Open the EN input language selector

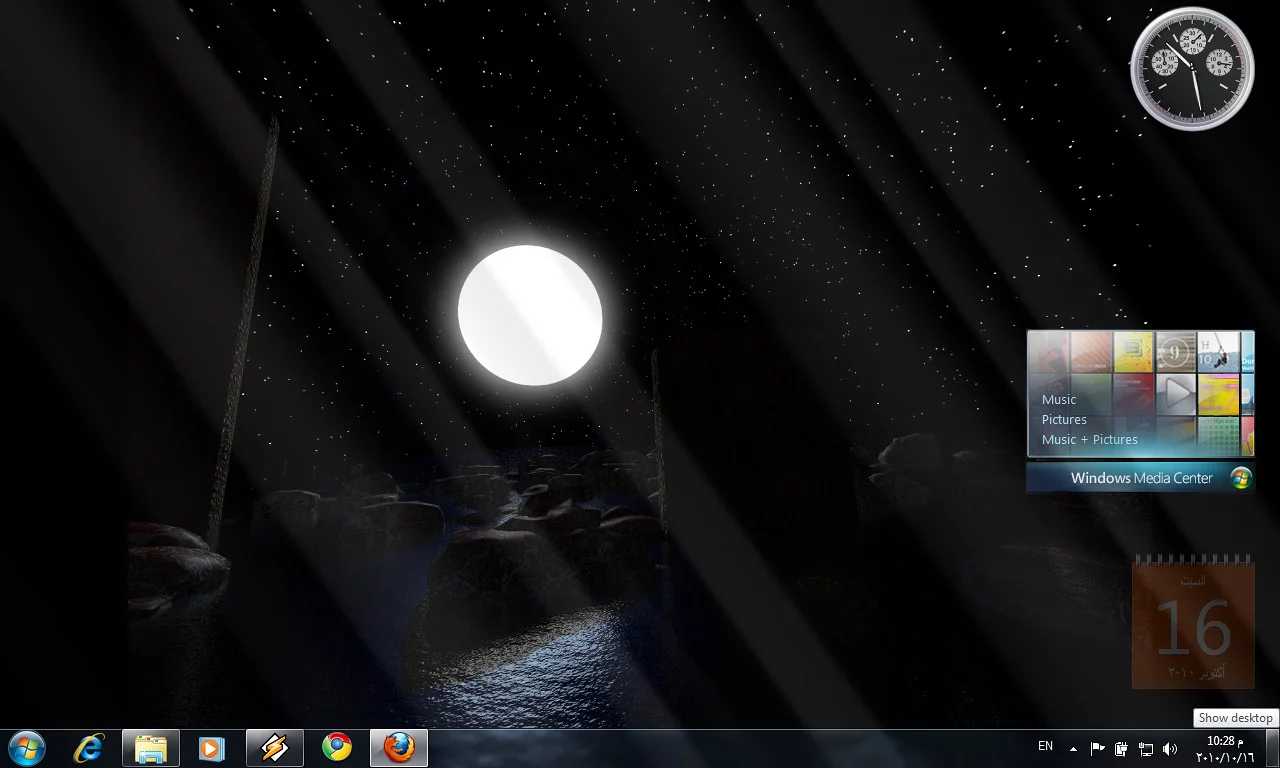click(1045, 746)
